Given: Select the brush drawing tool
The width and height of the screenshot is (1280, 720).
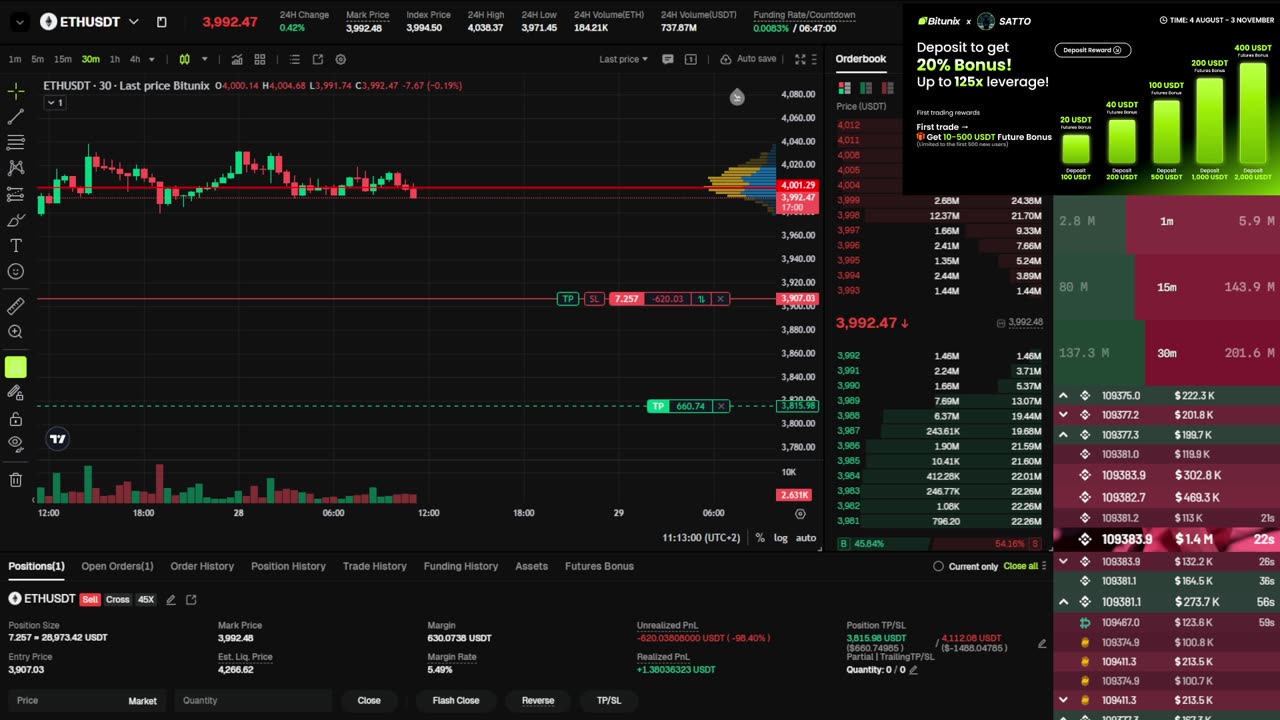Looking at the screenshot, I should pos(16,220).
